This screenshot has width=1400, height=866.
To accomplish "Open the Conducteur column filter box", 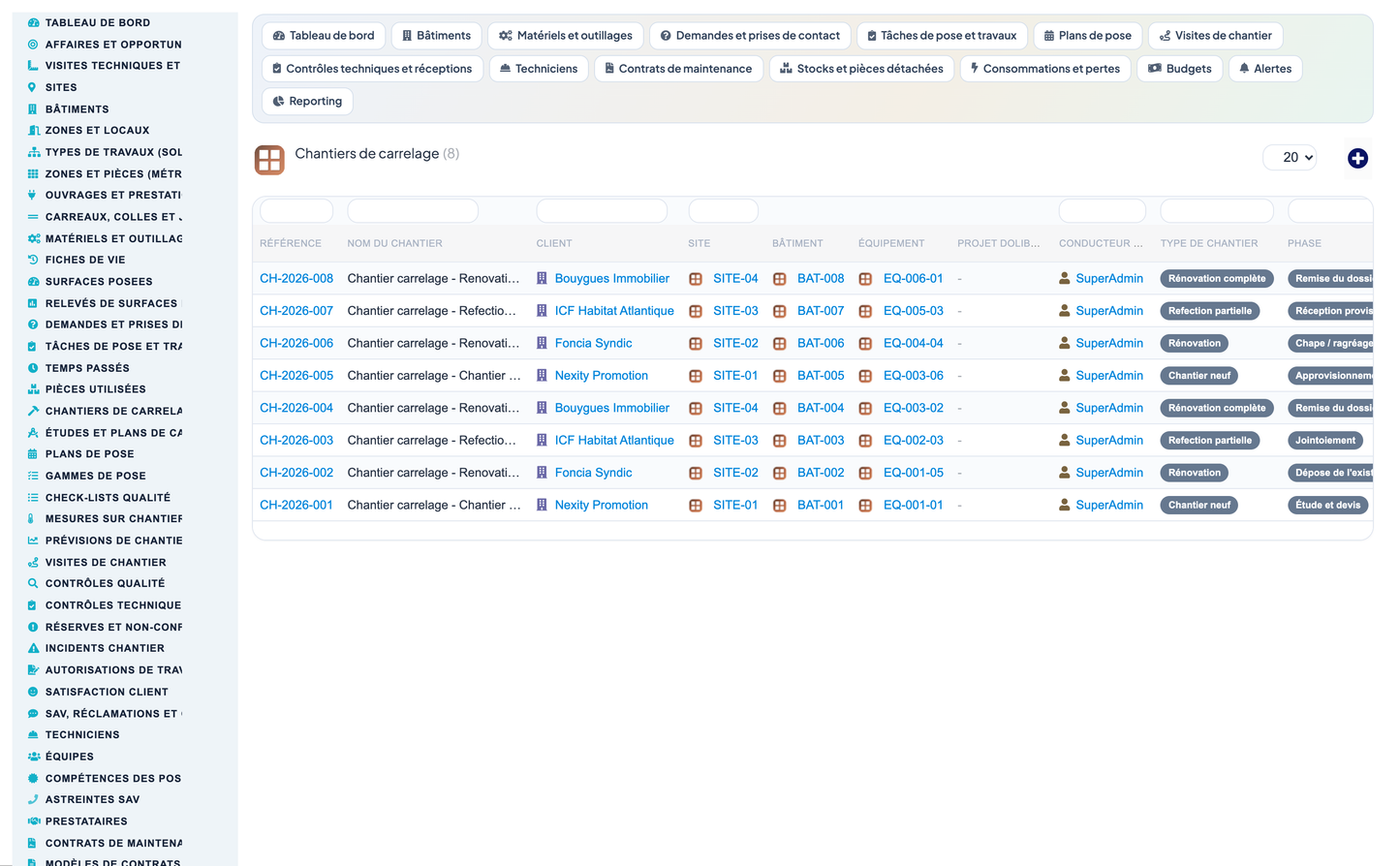I will (1103, 210).
